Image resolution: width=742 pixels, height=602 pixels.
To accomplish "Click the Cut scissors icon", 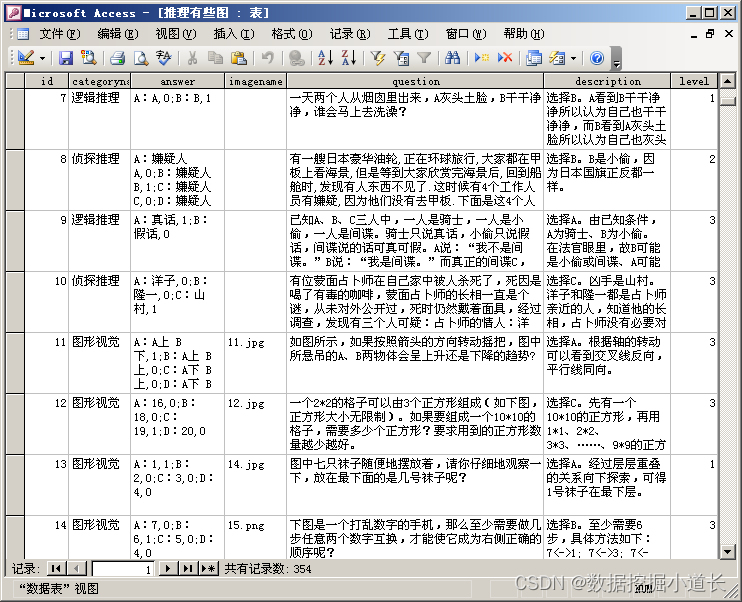I will pyautogui.click(x=192, y=58).
